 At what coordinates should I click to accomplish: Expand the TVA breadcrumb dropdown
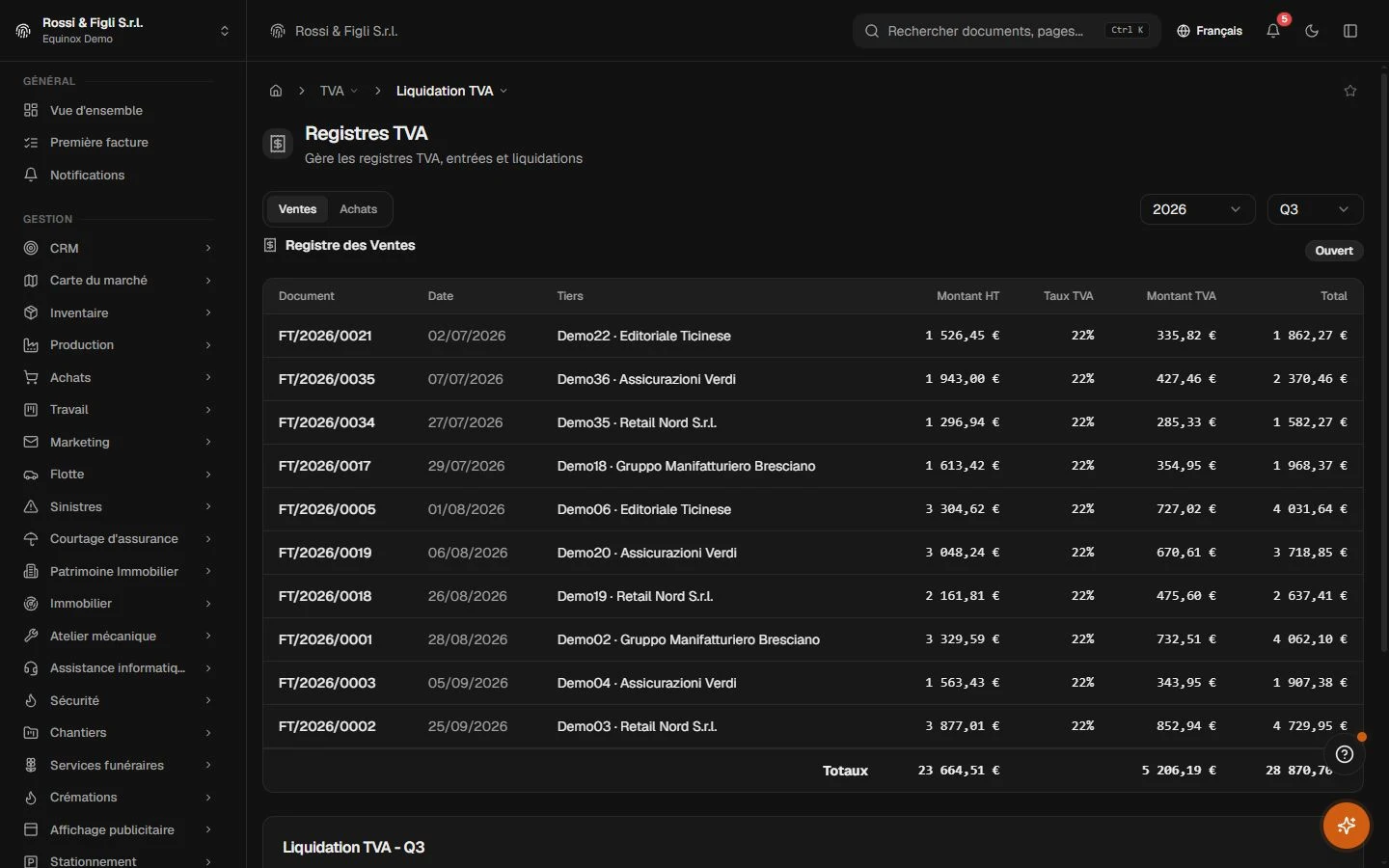pyautogui.click(x=339, y=91)
